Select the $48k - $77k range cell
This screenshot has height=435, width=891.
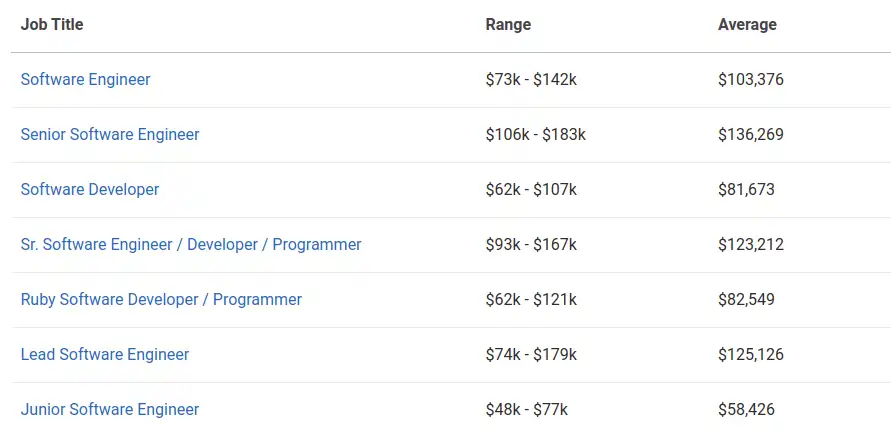point(527,409)
